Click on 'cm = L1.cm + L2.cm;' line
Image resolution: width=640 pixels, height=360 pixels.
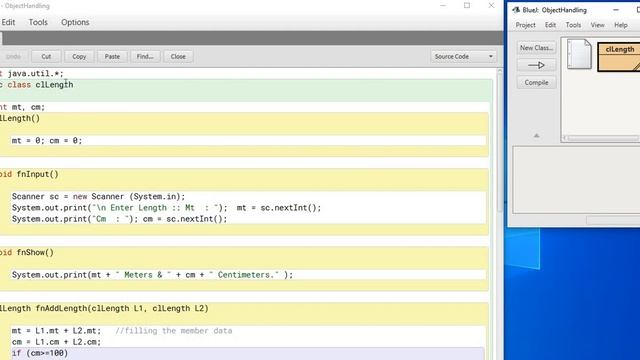tap(56, 342)
